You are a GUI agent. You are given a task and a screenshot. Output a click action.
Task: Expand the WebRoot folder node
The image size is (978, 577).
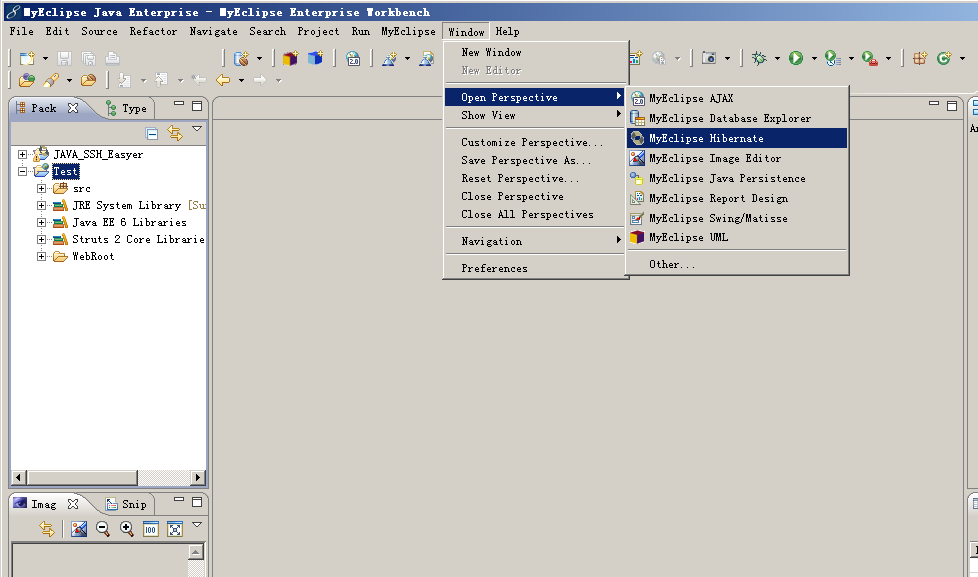click(42, 256)
